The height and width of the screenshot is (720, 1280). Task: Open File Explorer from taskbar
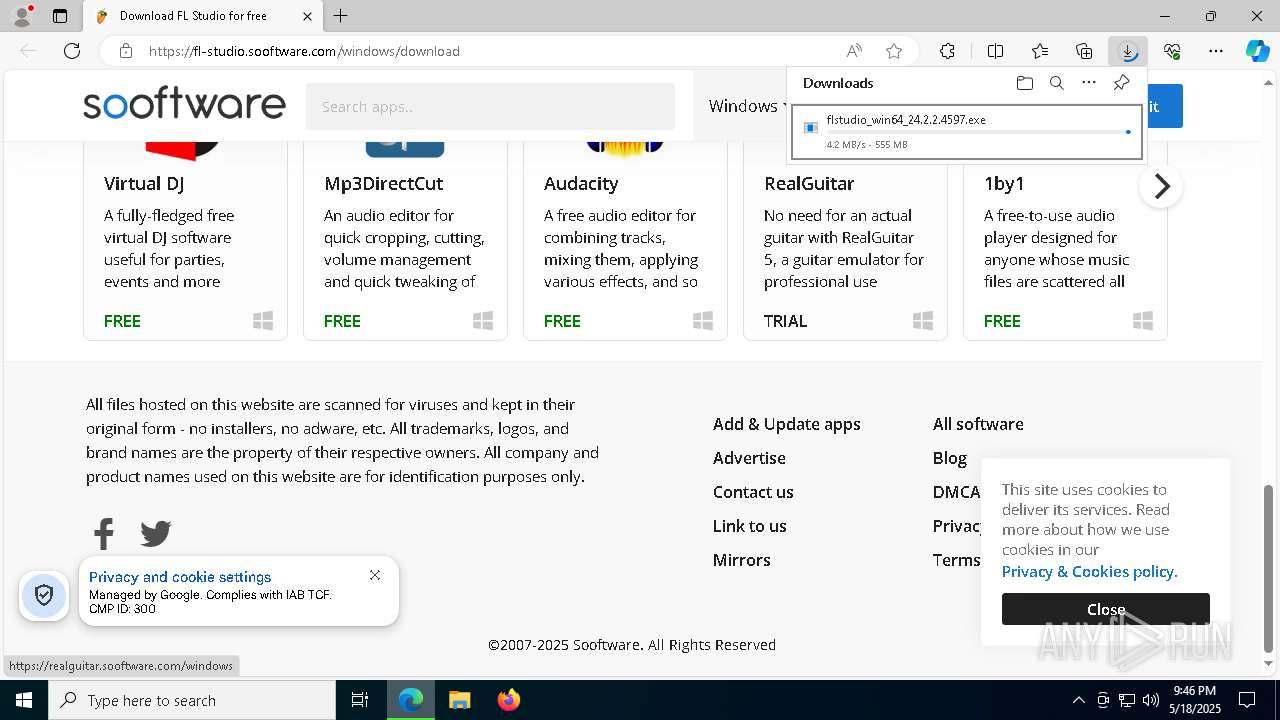click(459, 700)
